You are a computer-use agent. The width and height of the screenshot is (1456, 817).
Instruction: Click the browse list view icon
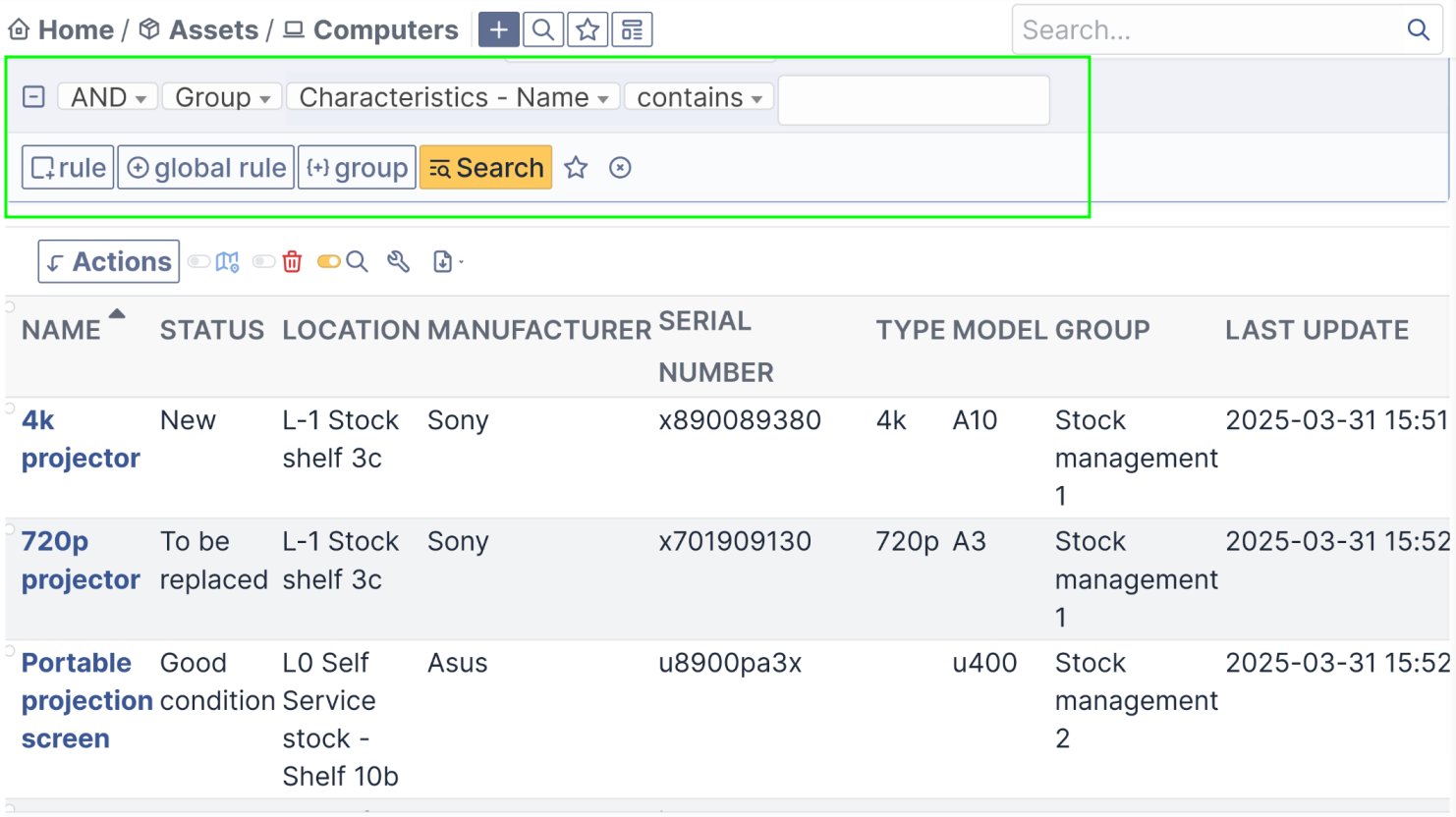click(x=631, y=29)
